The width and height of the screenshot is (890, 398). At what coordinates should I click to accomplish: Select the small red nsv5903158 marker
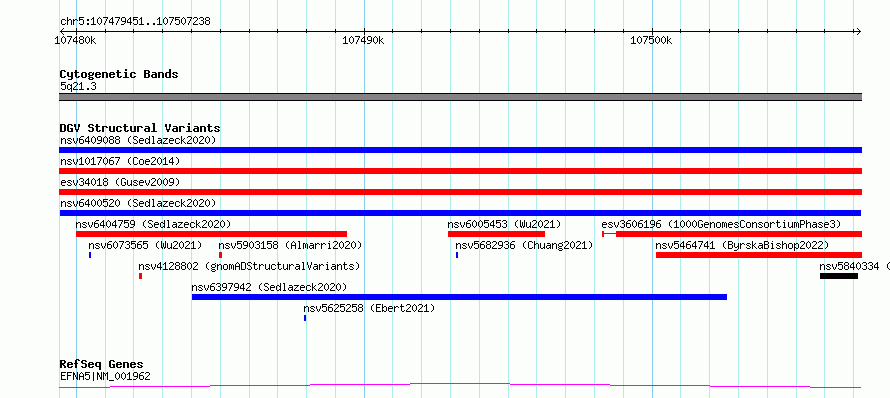[x=220, y=255]
